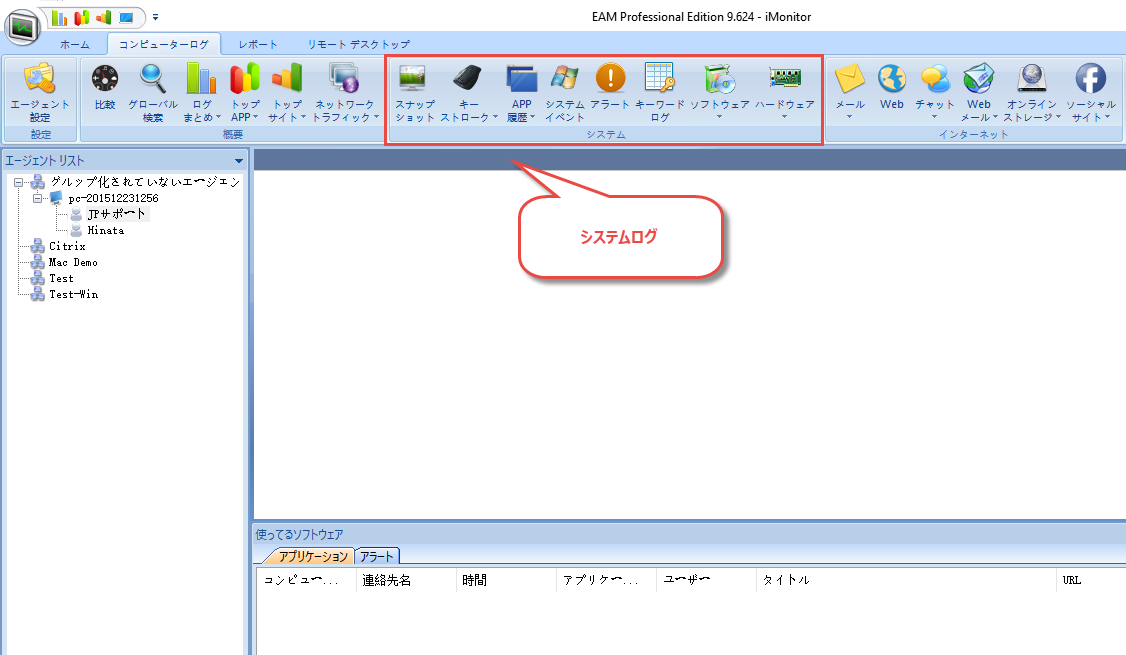Viewport: 1126px width, 655px height.
Task: Open the ネットワークトラフィック dropdown
Action: (376, 117)
